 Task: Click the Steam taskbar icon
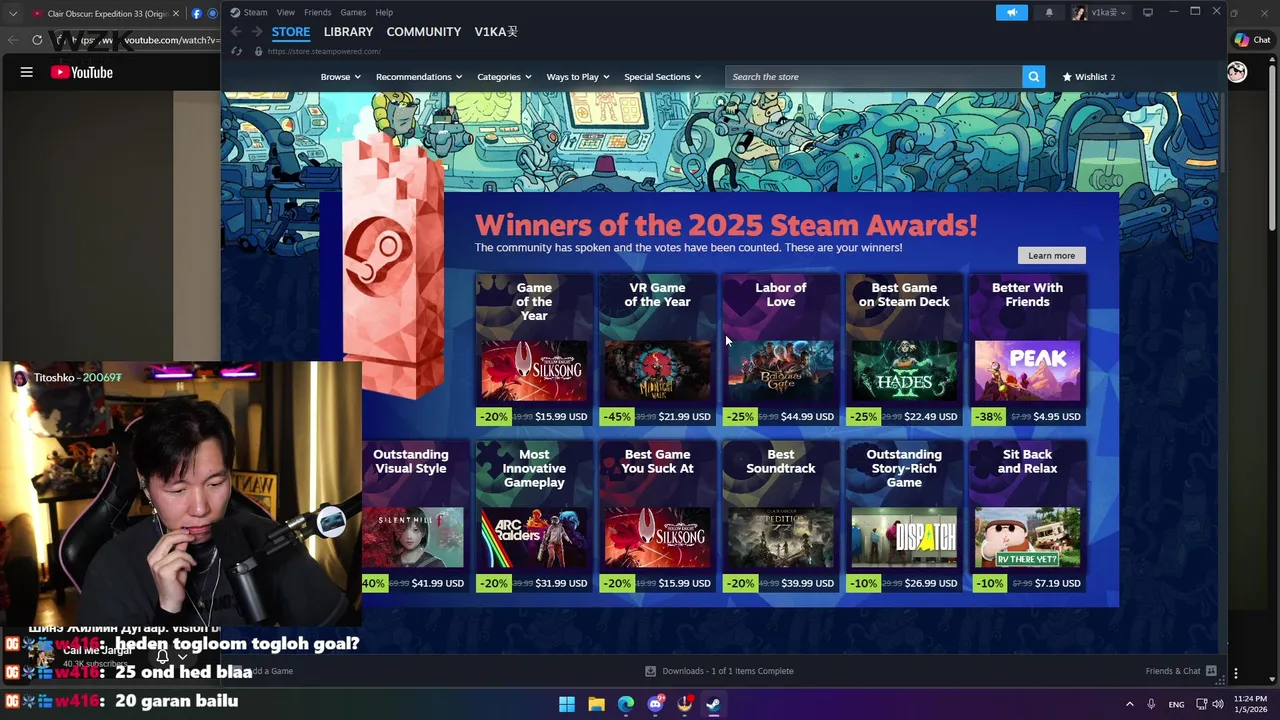click(x=713, y=704)
